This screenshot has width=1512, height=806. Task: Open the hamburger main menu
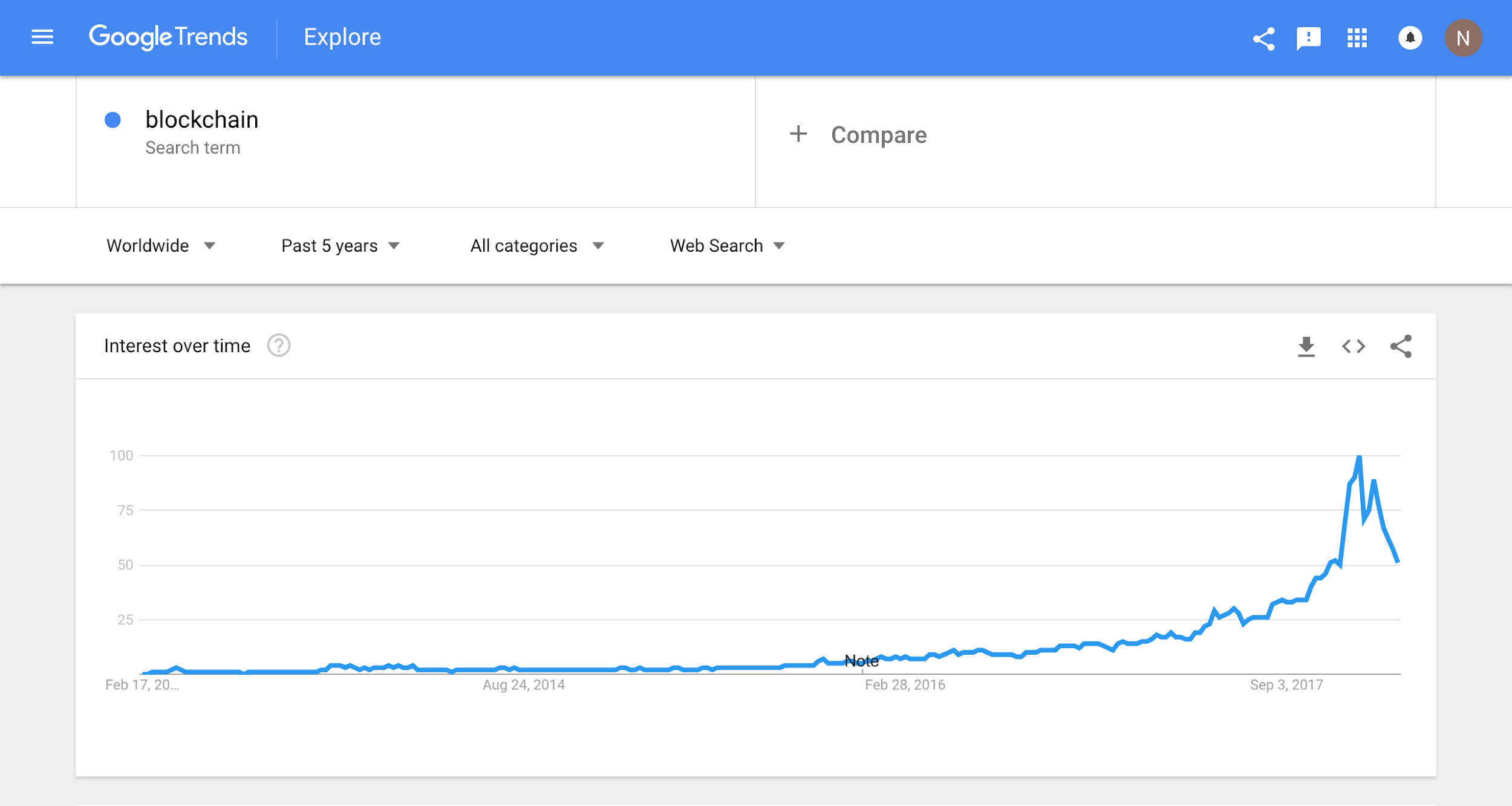coord(42,38)
